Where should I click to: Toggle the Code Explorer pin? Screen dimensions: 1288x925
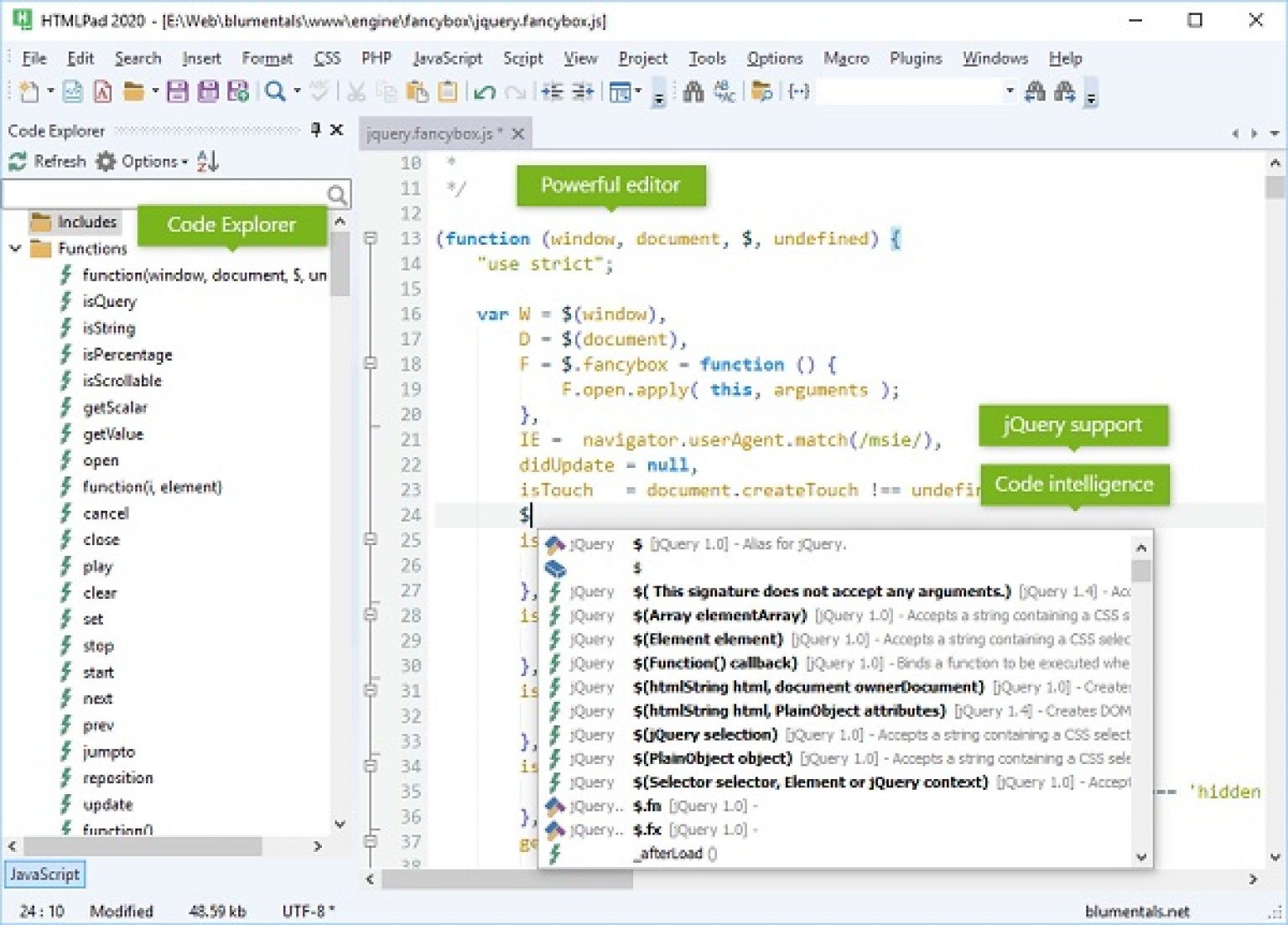click(315, 130)
